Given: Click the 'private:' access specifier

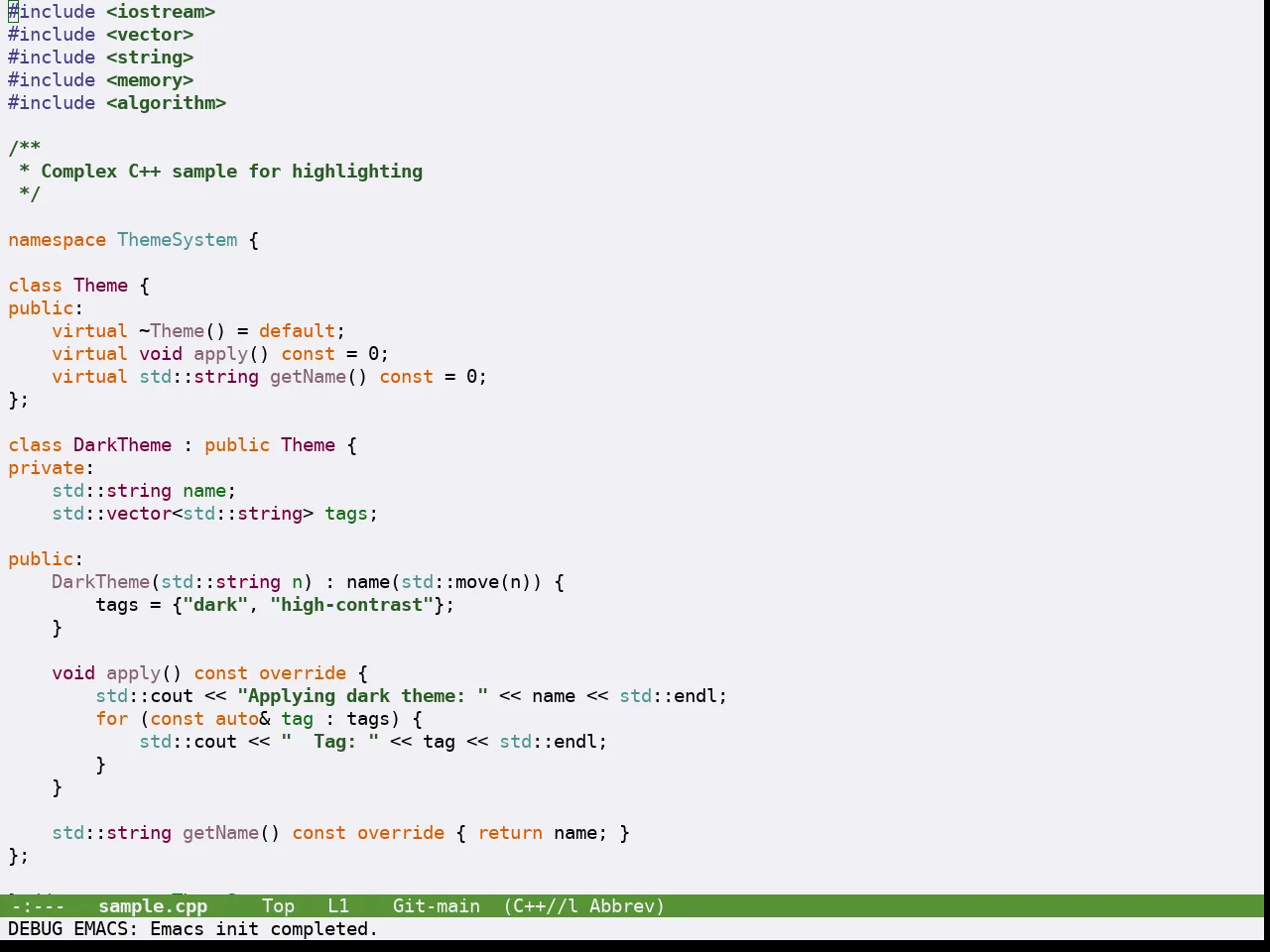Looking at the screenshot, I should pos(52,468).
